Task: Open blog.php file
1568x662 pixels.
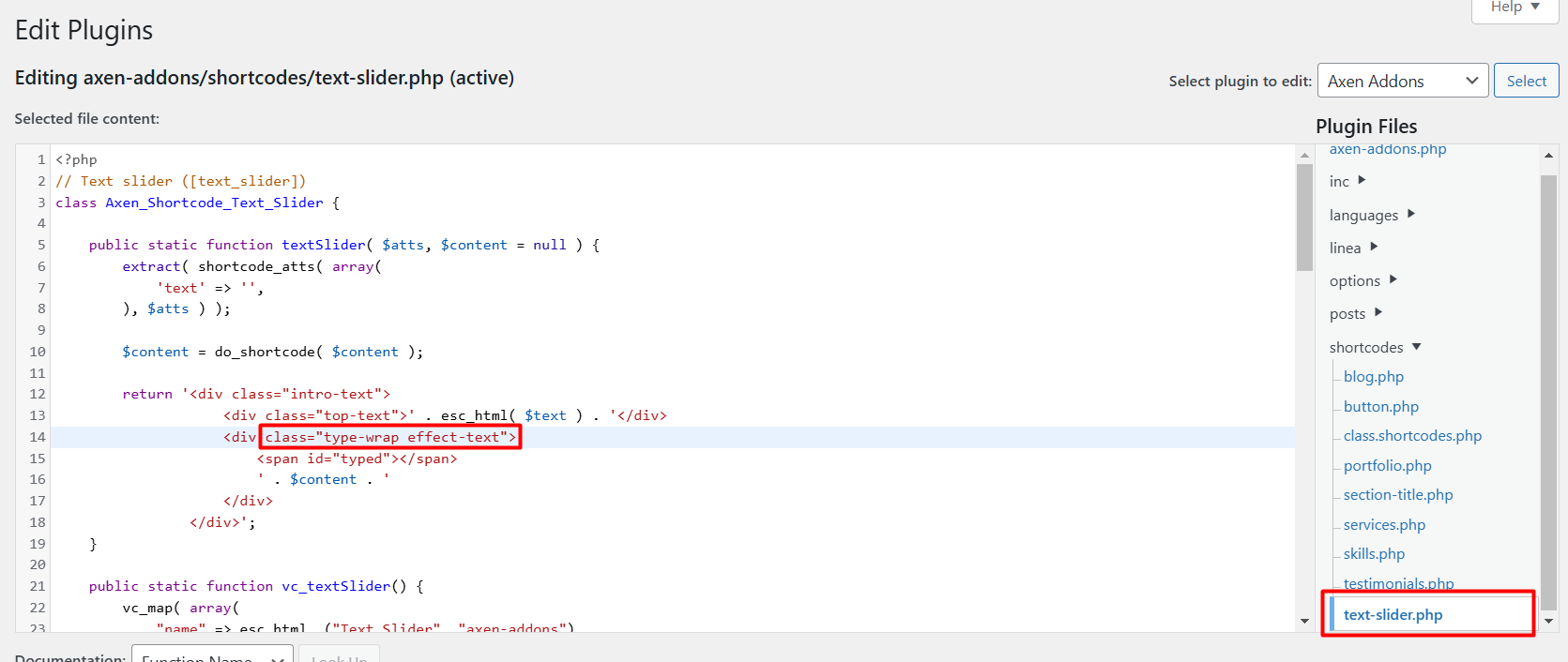Action: 1374,376
